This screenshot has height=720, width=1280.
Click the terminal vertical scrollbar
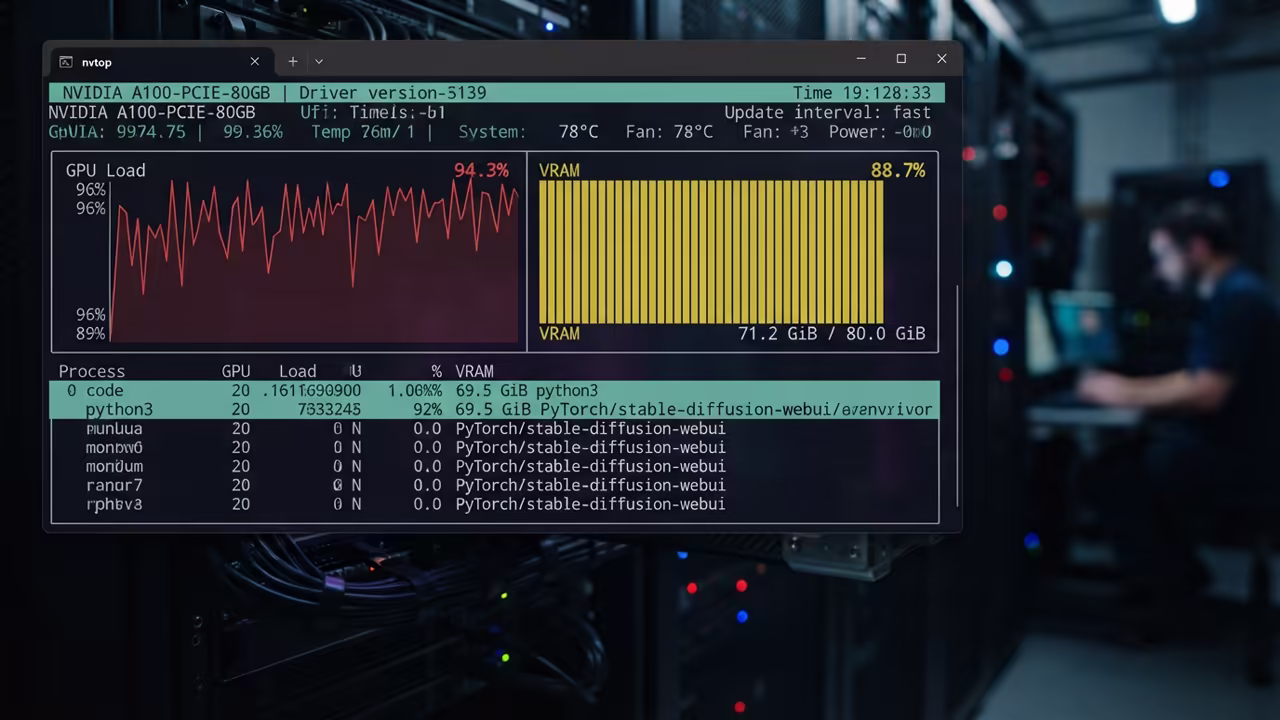click(957, 395)
